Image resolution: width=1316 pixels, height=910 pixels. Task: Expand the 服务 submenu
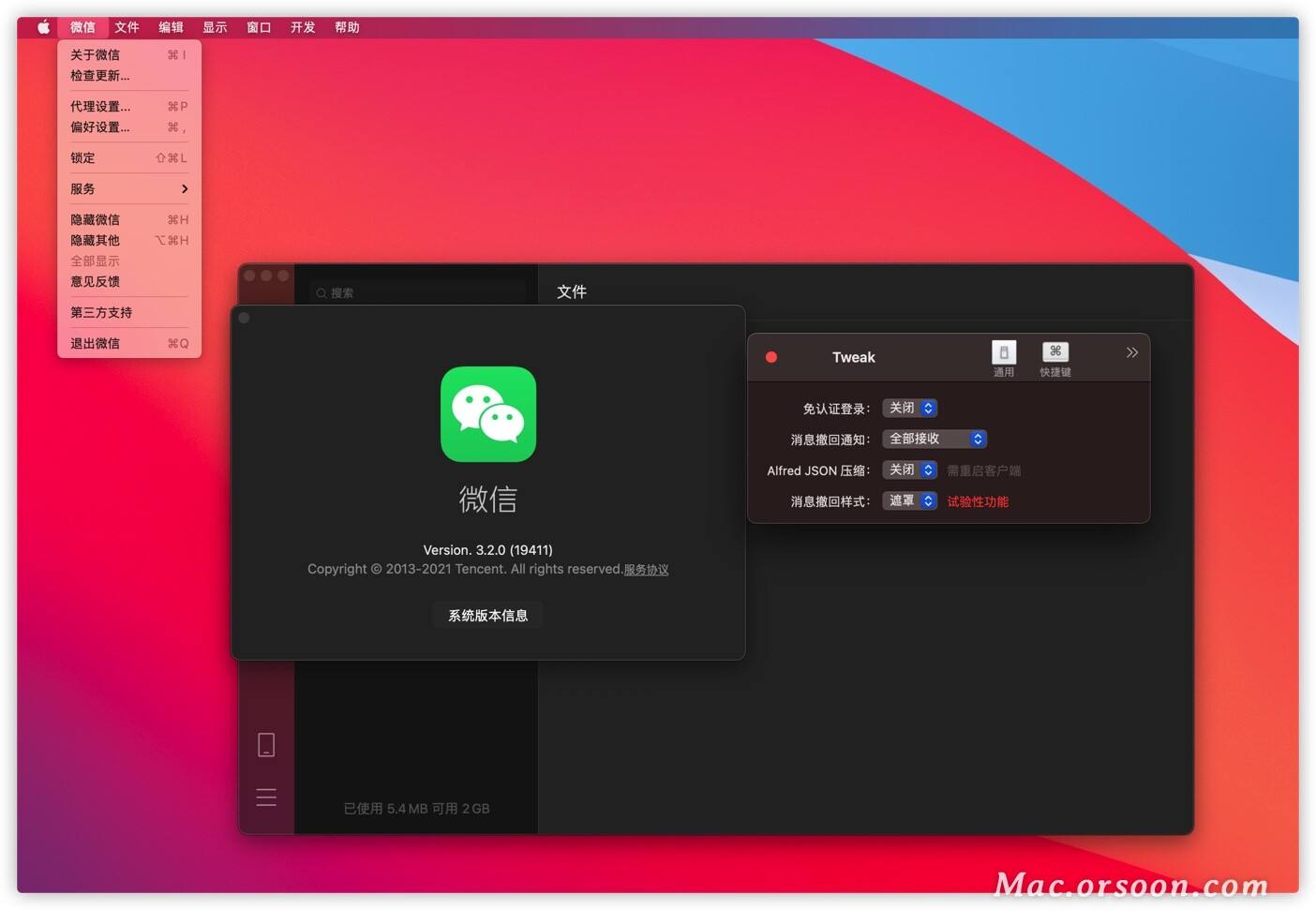point(129,188)
